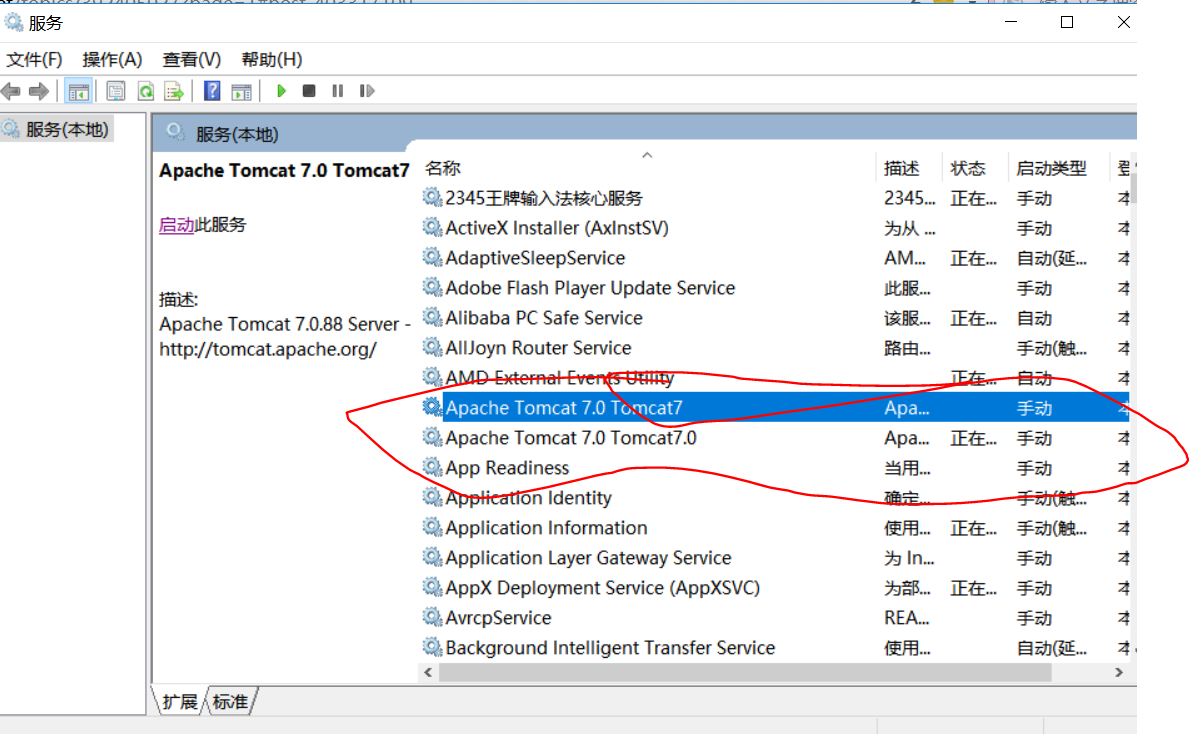Open the Properties toolbar icon
1189x734 pixels.
click(115, 92)
